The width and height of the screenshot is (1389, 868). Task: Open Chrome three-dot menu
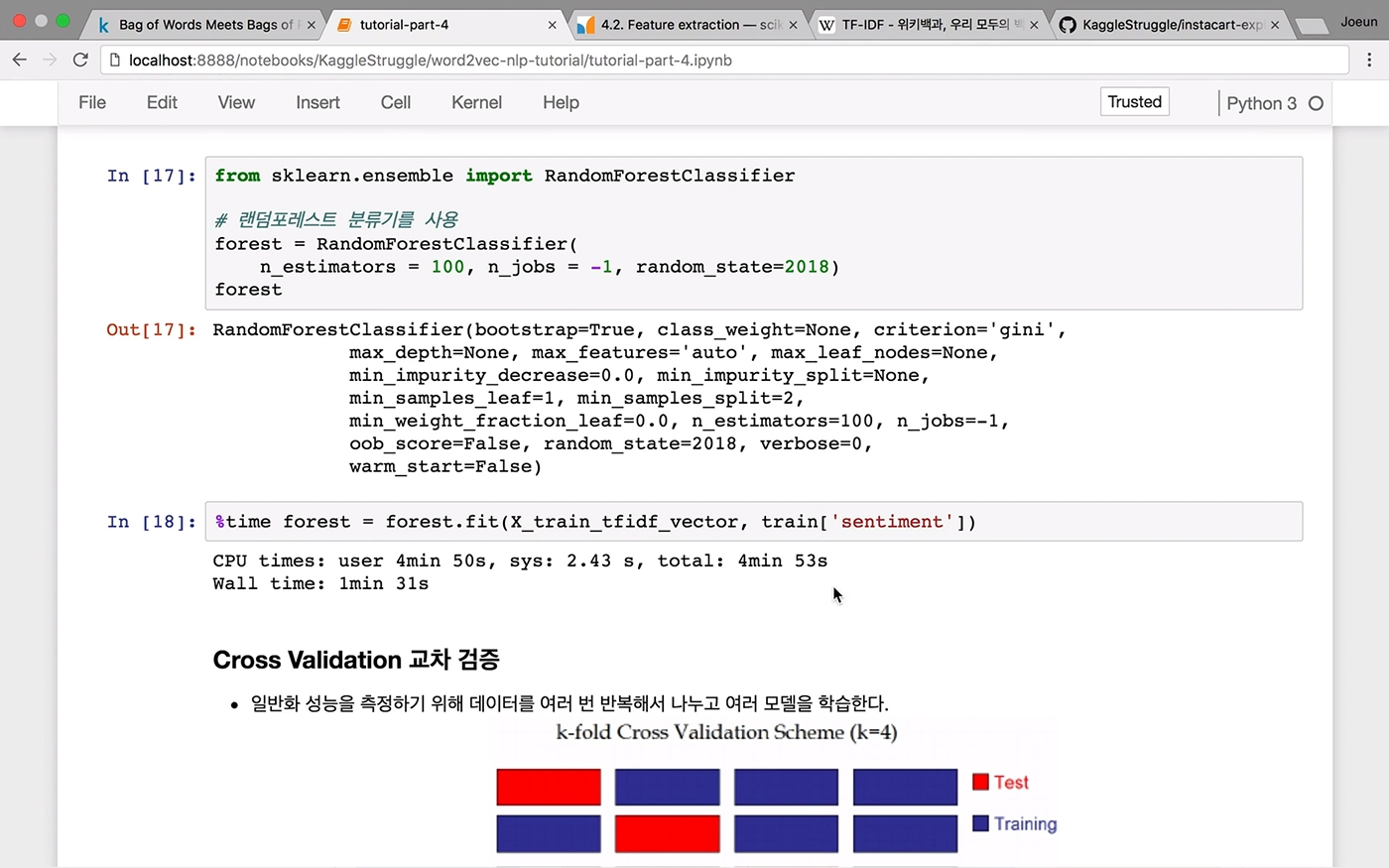click(1369, 61)
